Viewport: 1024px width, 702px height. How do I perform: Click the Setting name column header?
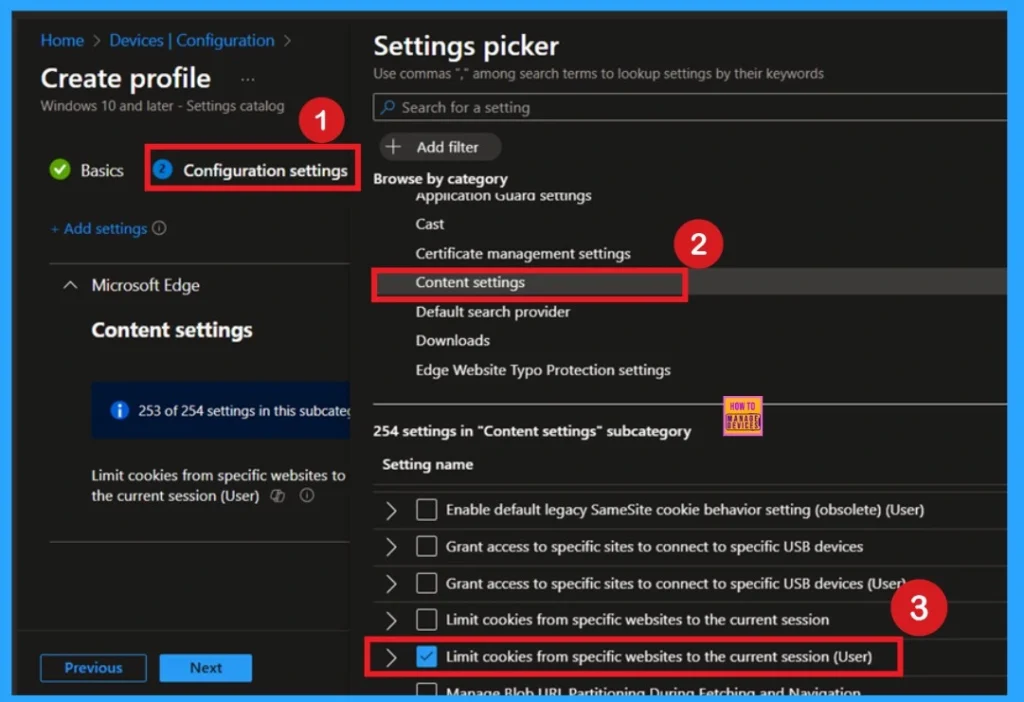pyautogui.click(x=428, y=464)
